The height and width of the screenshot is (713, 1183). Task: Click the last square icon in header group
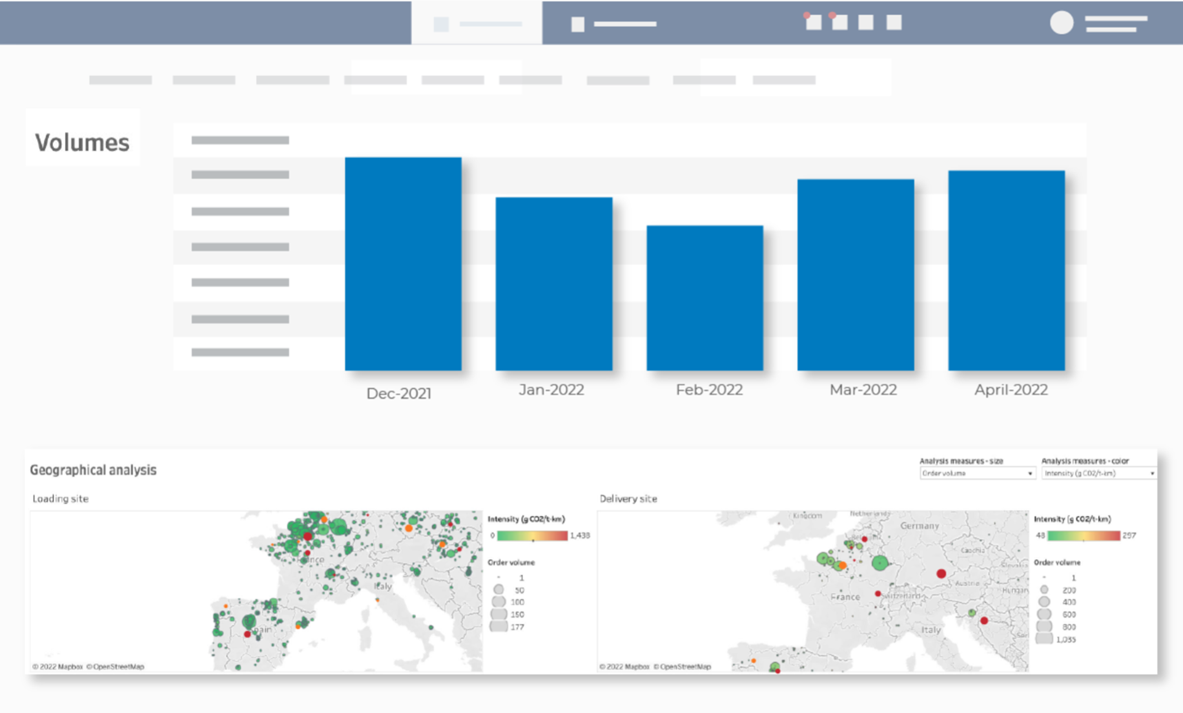pyautogui.click(x=894, y=22)
